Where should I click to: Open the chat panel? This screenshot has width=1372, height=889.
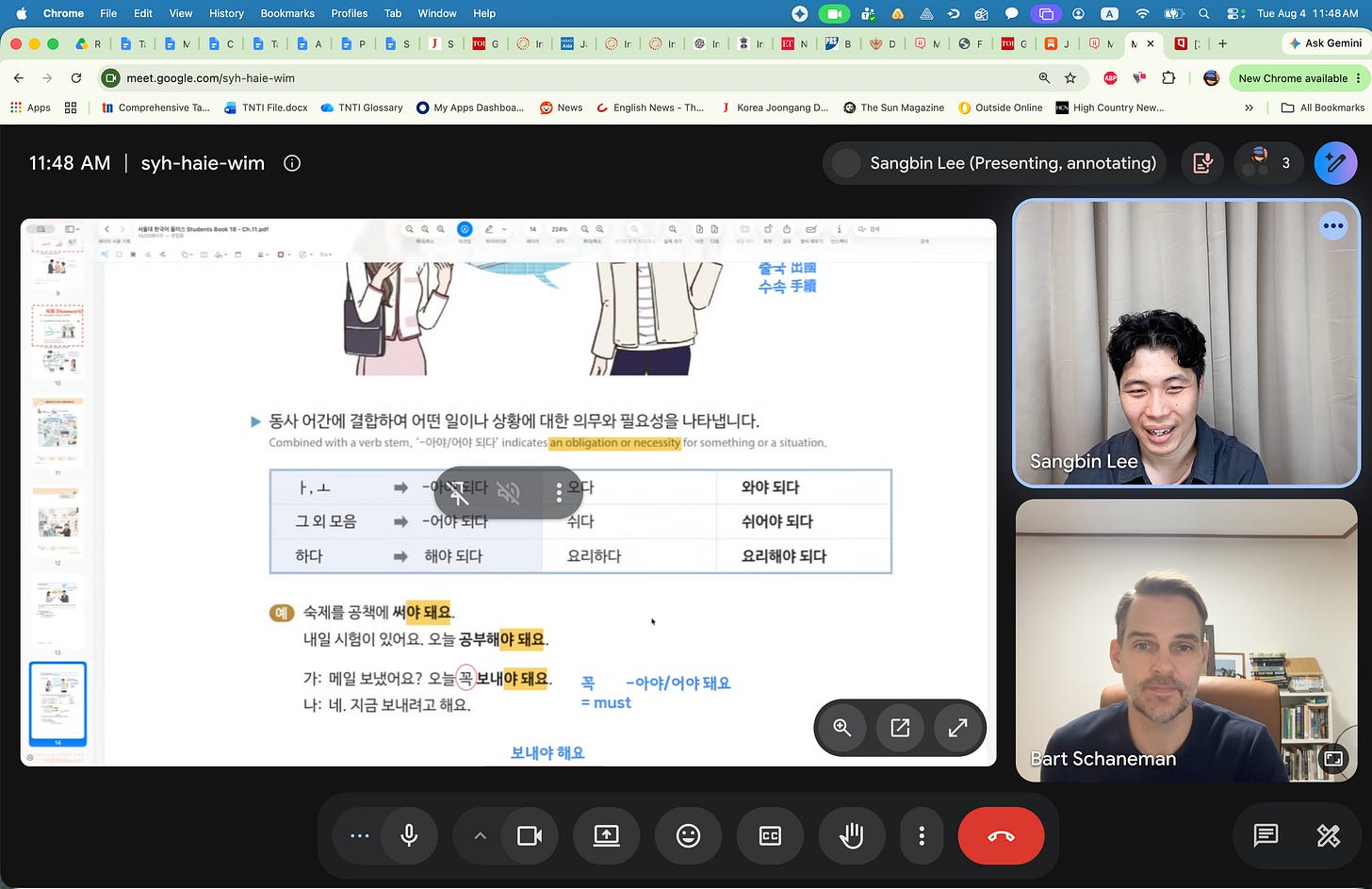click(x=1266, y=835)
